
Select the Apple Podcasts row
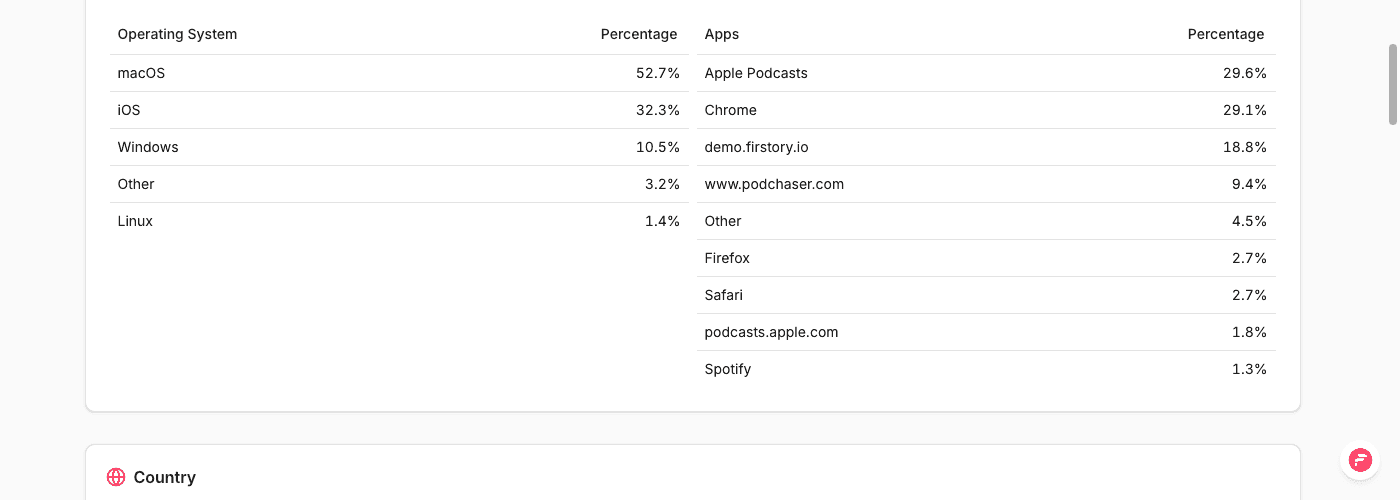(x=986, y=73)
